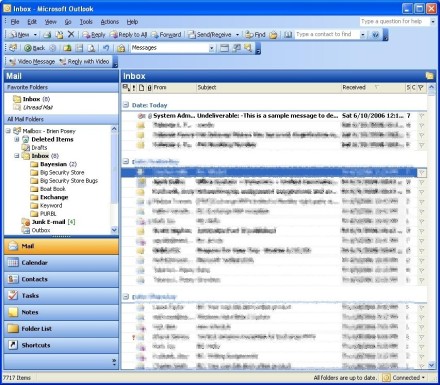
Task: Open the Messages current view combo box
Action: pyautogui.click(x=173, y=48)
